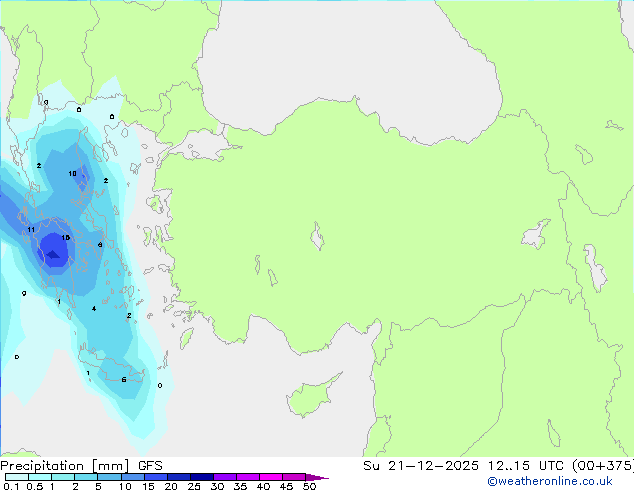This screenshot has width=634, height=490.
Task: Click the 20–25 mm legend color swatch
Action: pos(179,477)
